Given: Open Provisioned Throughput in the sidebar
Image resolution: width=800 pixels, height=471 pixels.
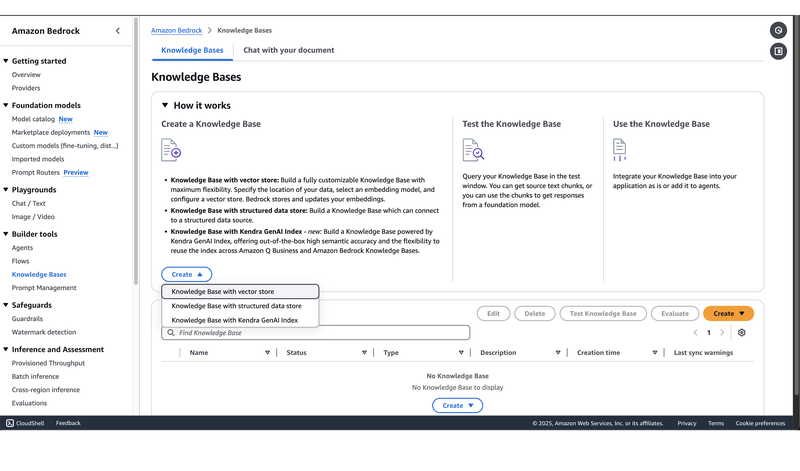Looking at the screenshot, I should click(48, 363).
